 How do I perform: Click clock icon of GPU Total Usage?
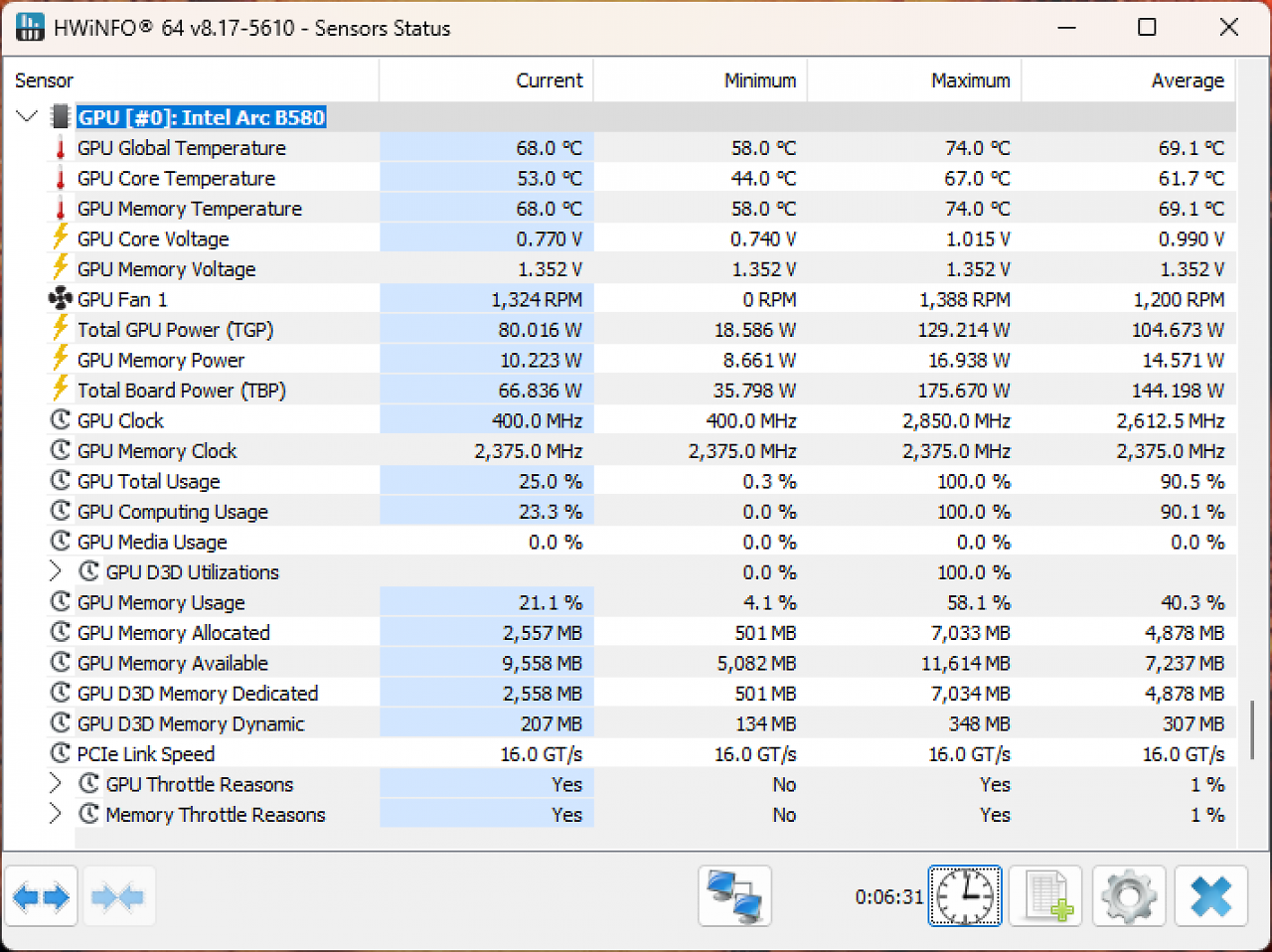[61, 481]
